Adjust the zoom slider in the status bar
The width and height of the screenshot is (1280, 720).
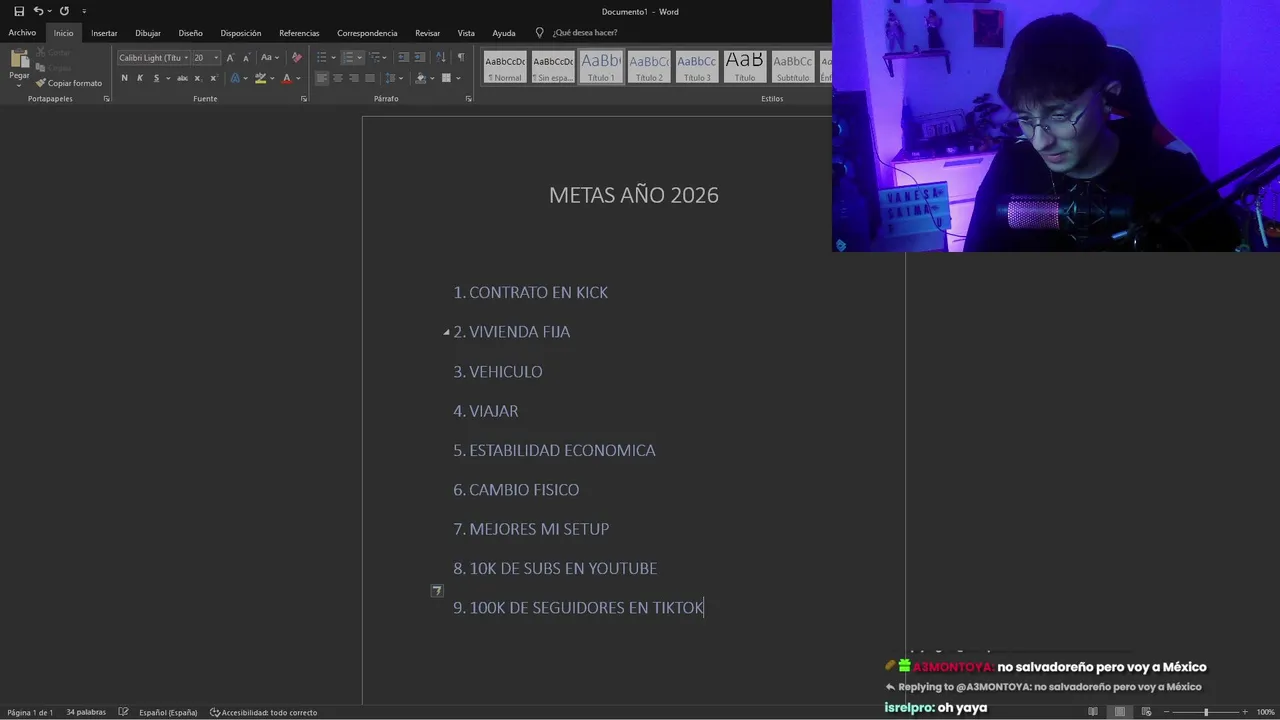click(x=1206, y=712)
